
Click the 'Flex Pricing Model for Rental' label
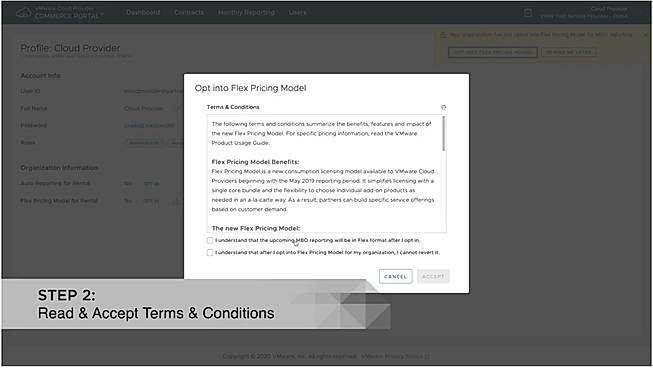click(x=59, y=201)
